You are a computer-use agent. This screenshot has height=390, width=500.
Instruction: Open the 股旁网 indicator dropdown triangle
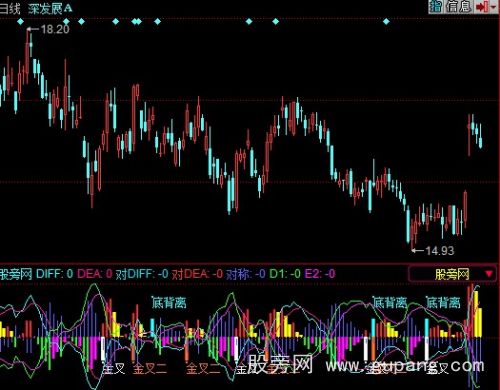(x=489, y=274)
